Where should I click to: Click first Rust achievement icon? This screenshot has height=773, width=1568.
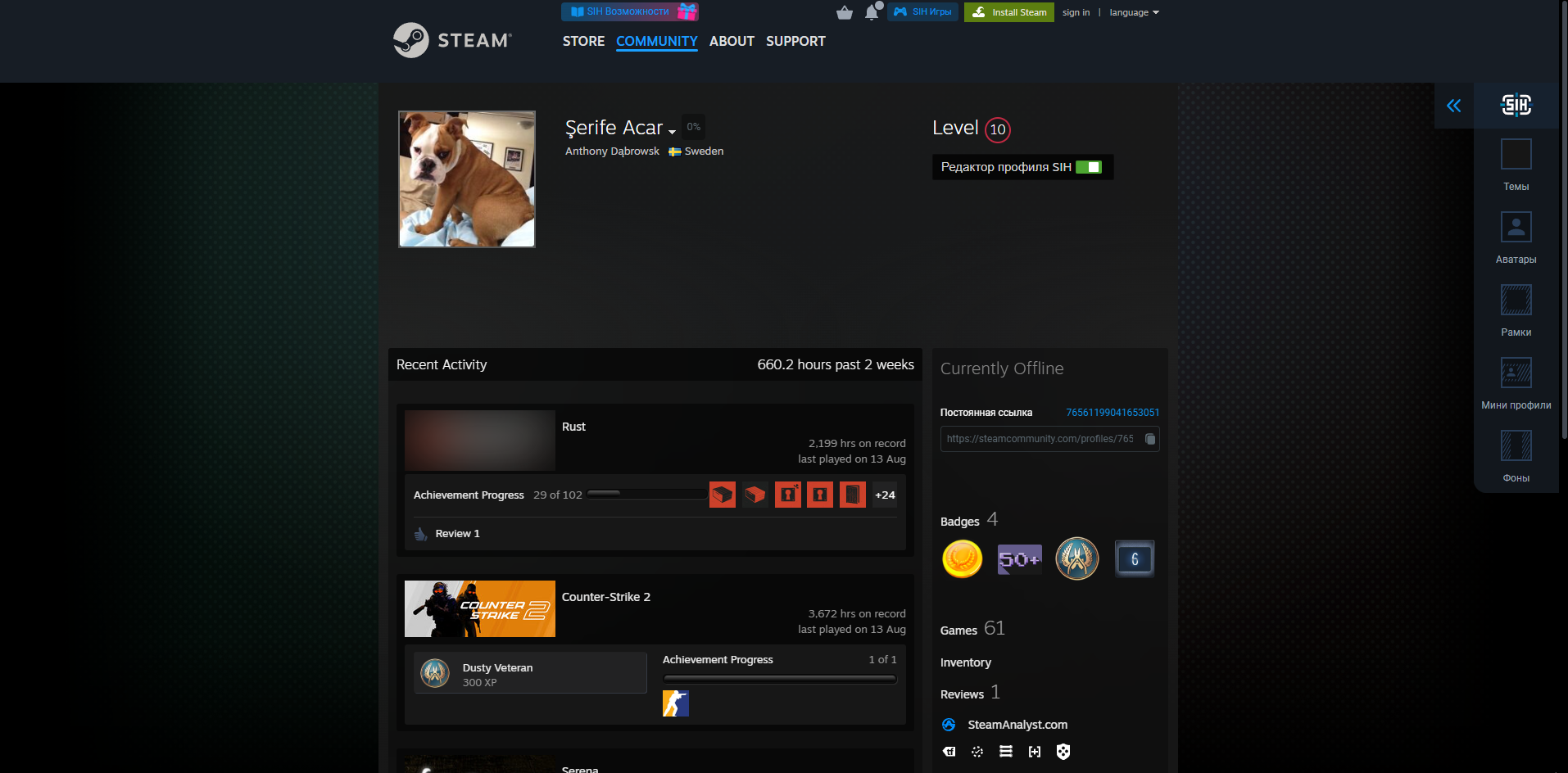point(723,495)
